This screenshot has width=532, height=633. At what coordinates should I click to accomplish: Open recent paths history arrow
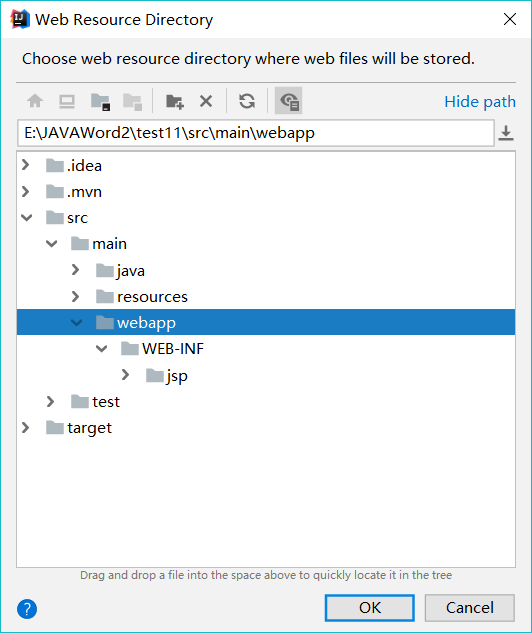[506, 133]
